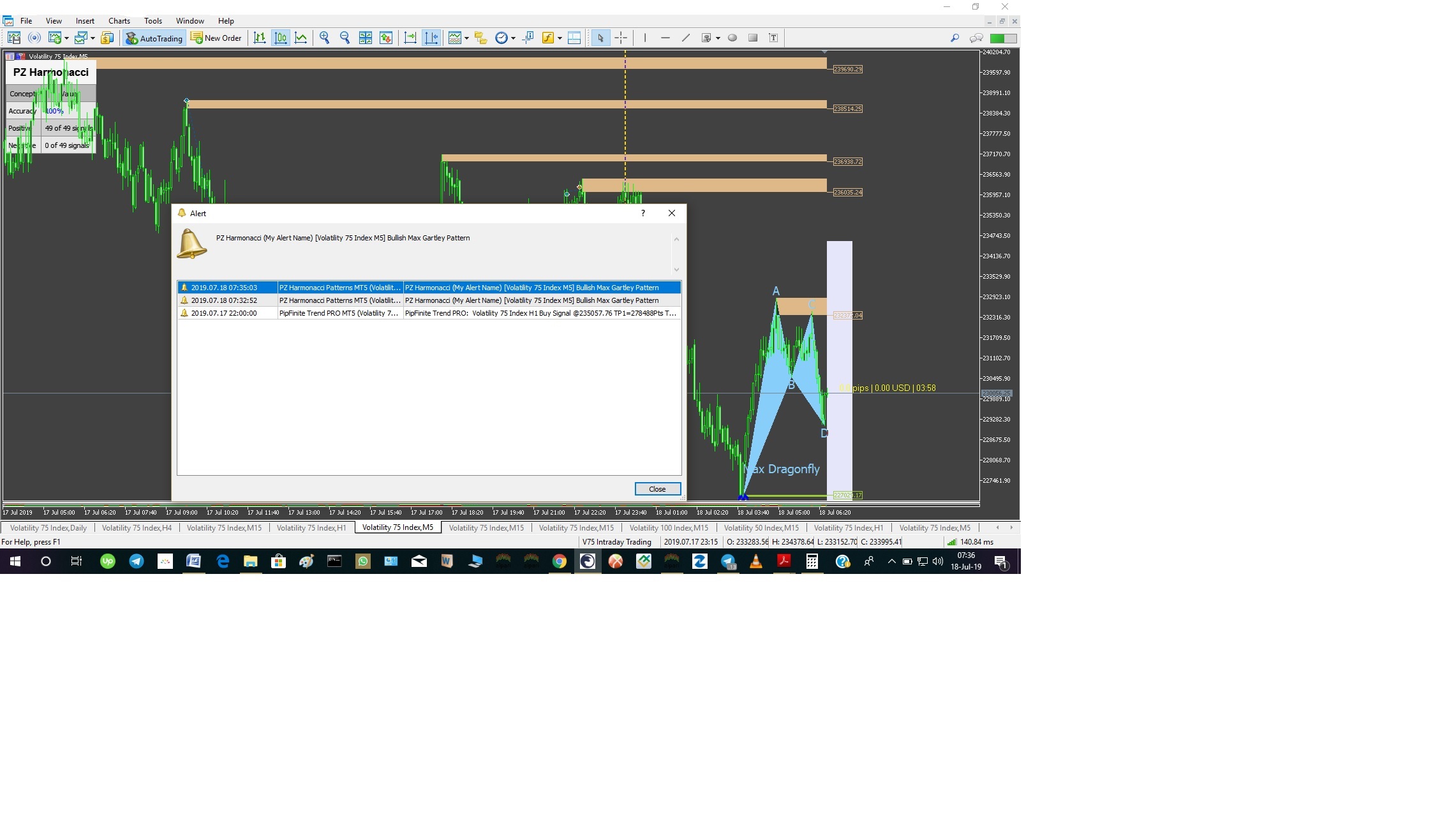Image resolution: width=1456 pixels, height=815 pixels.
Task: Open the search magnifier icon
Action: click(955, 38)
